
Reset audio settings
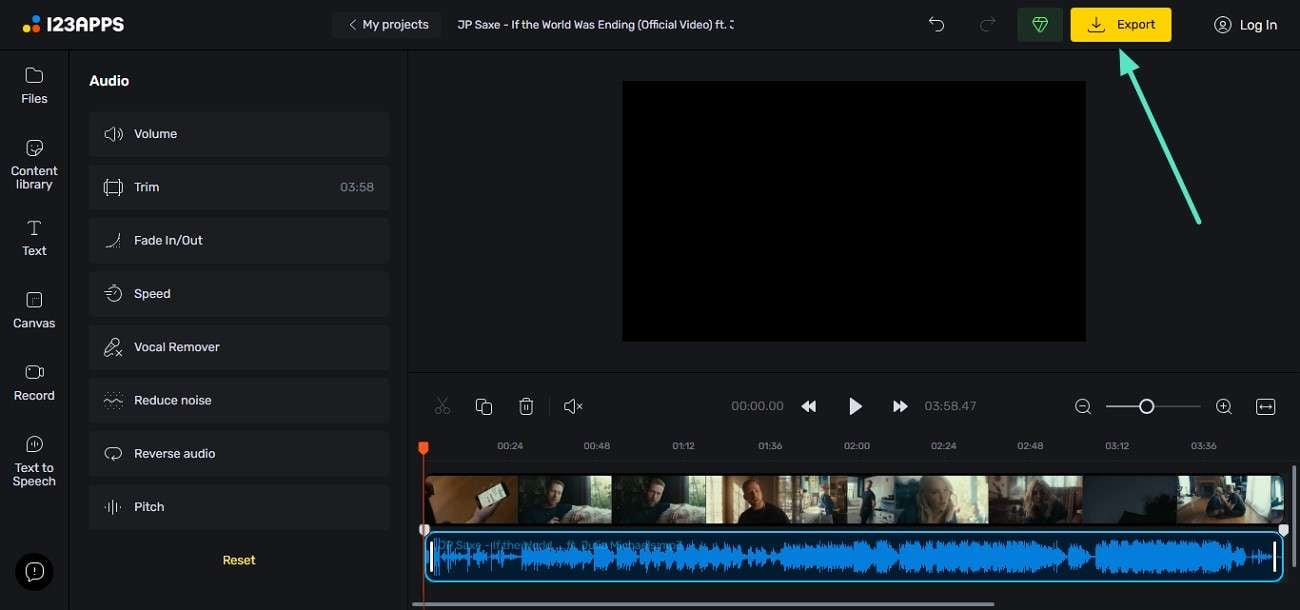click(x=239, y=560)
